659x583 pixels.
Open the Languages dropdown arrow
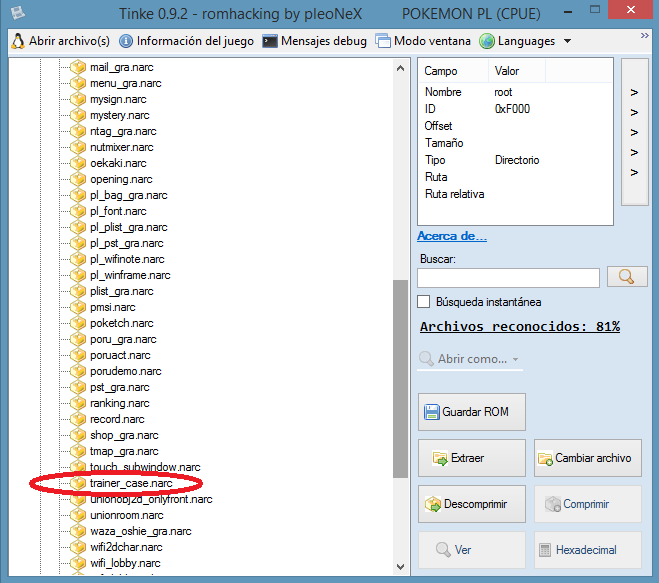pos(567,42)
